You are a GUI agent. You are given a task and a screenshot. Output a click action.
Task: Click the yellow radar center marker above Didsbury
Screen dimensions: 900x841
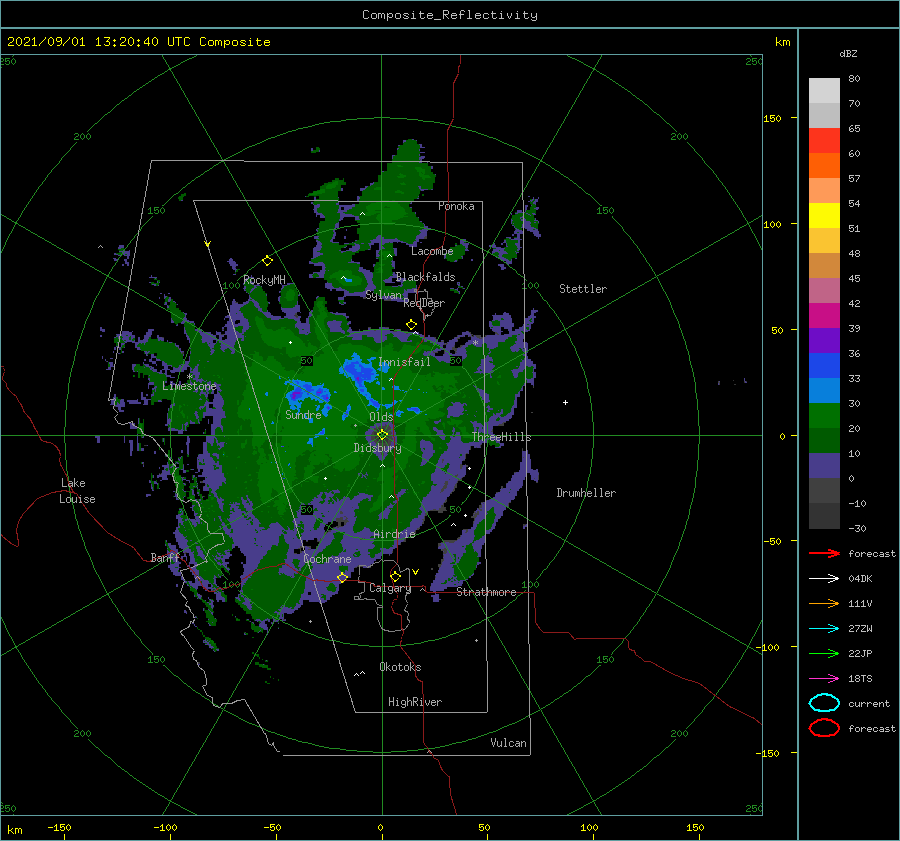[382, 435]
